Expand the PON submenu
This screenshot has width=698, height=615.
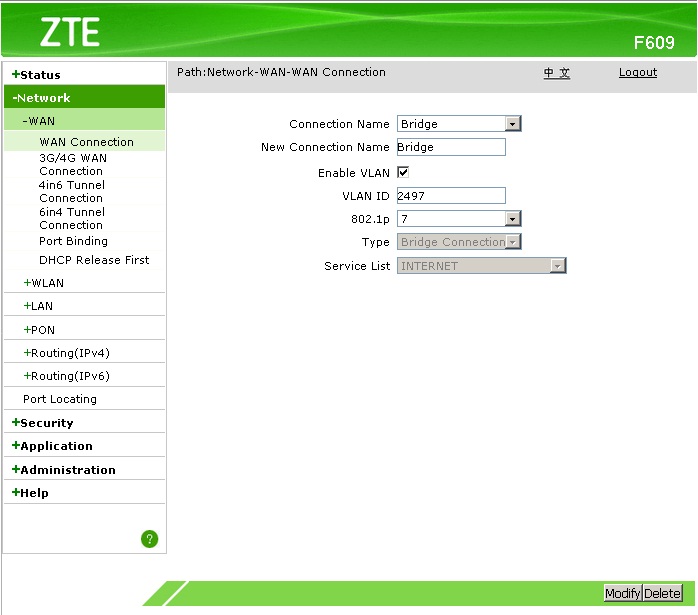(39, 330)
